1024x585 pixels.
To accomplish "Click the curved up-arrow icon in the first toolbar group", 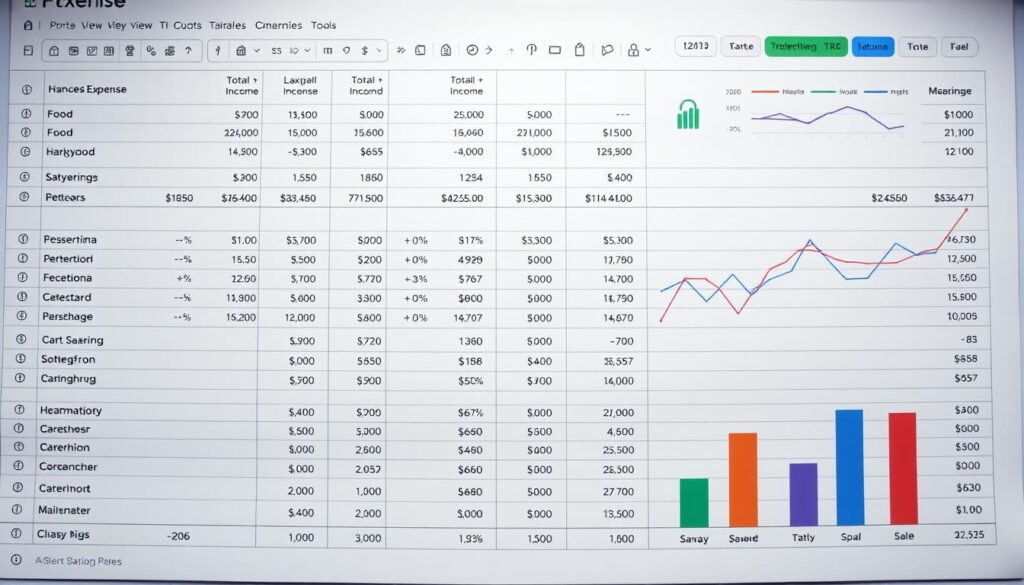I will [x=189, y=50].
